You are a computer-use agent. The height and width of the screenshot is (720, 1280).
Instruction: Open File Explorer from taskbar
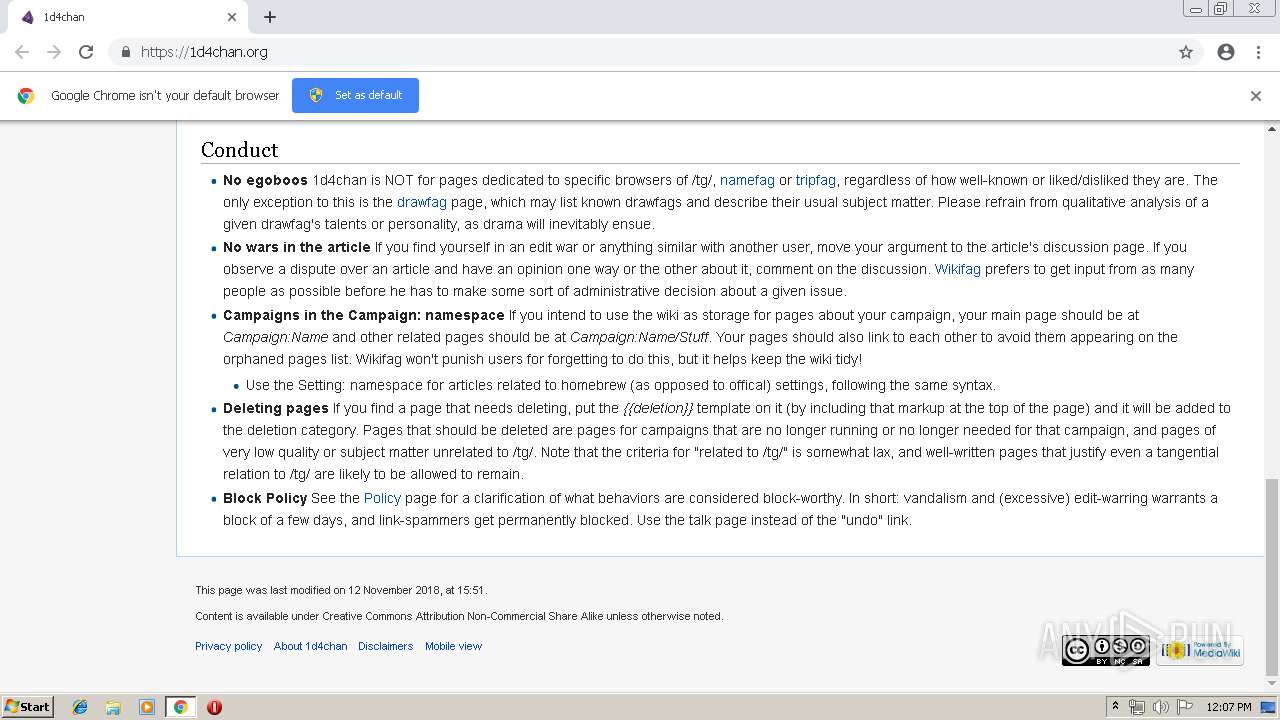(113, 707)
